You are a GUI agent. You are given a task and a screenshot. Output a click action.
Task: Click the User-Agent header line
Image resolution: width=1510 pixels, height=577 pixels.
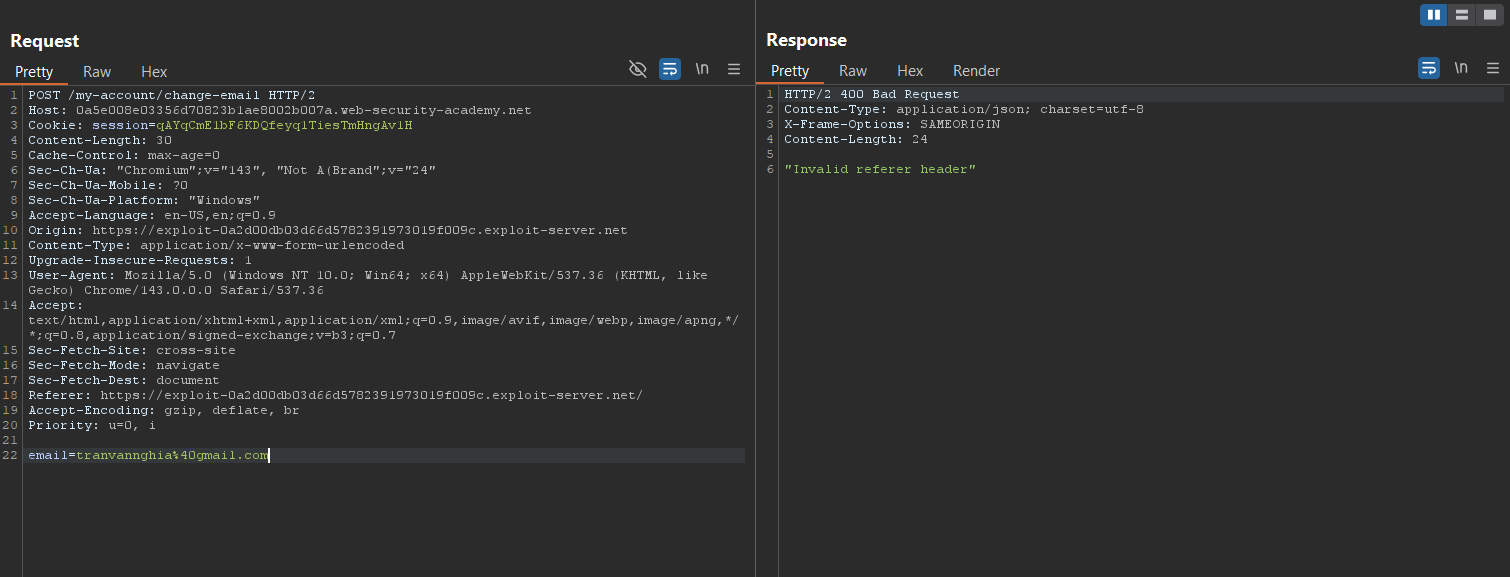click(x=368, y=282)
